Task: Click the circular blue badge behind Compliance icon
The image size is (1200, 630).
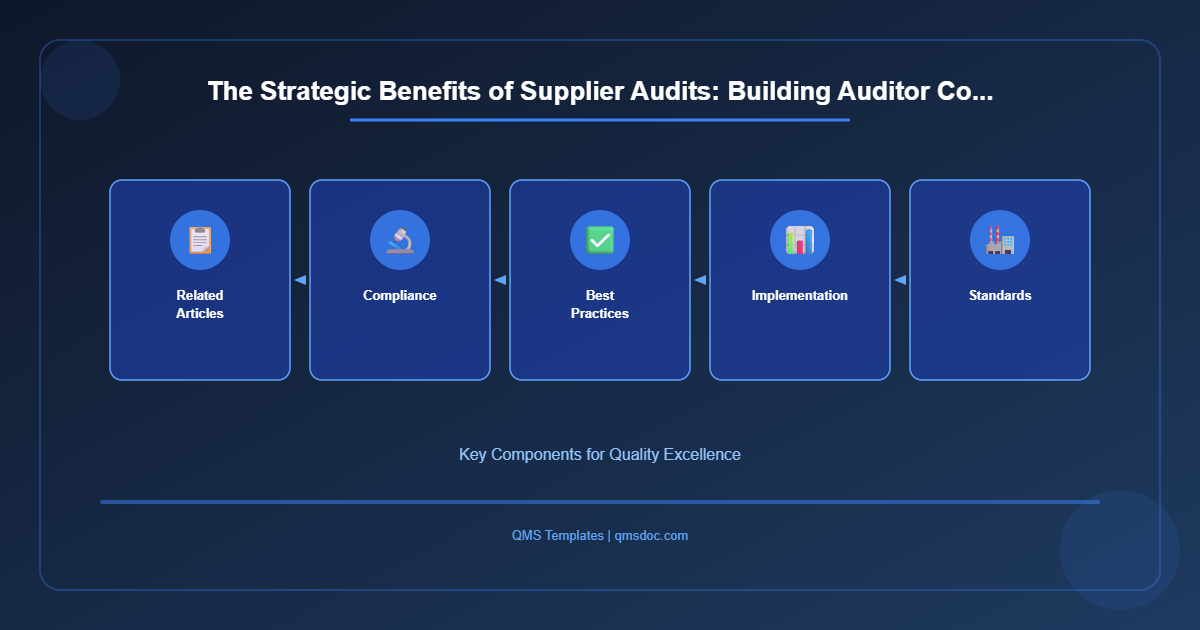Action: 400,240
